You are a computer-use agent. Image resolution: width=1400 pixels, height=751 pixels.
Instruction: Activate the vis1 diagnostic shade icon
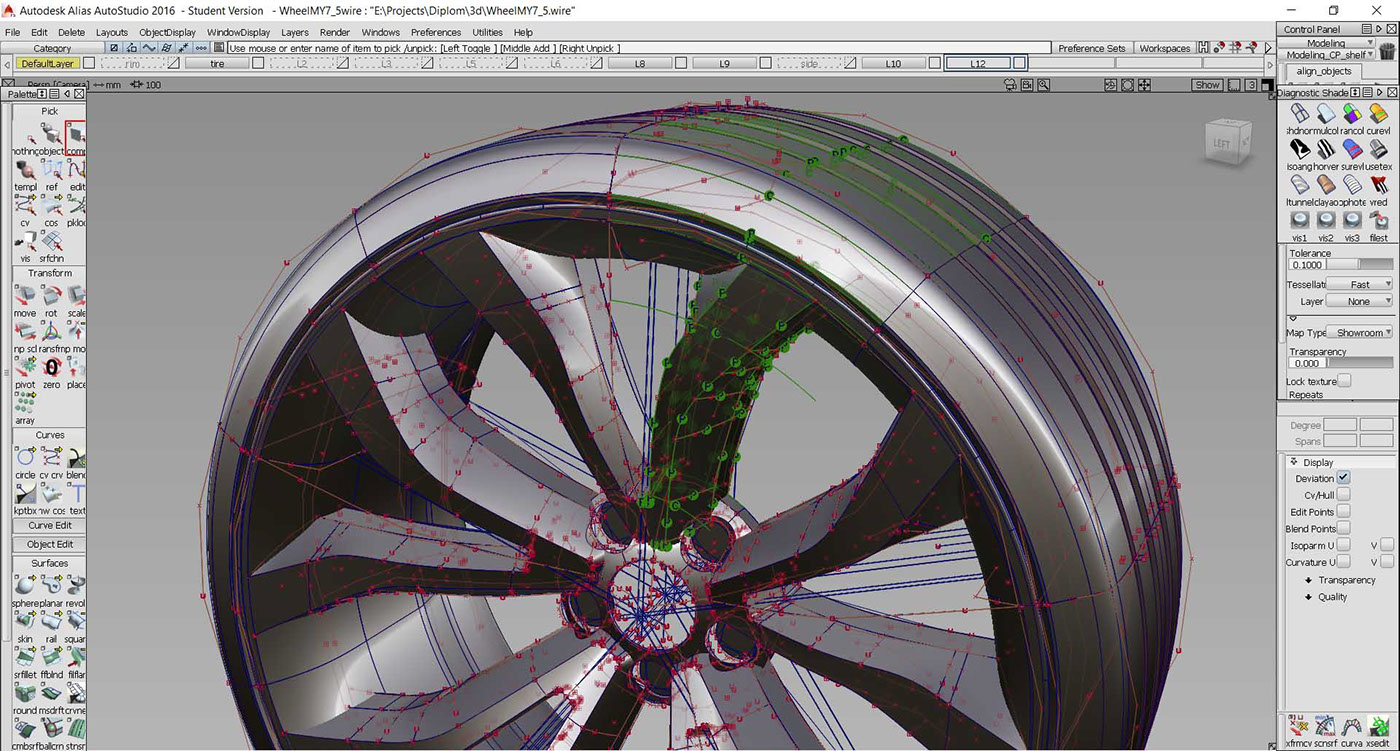[1300, 222]
